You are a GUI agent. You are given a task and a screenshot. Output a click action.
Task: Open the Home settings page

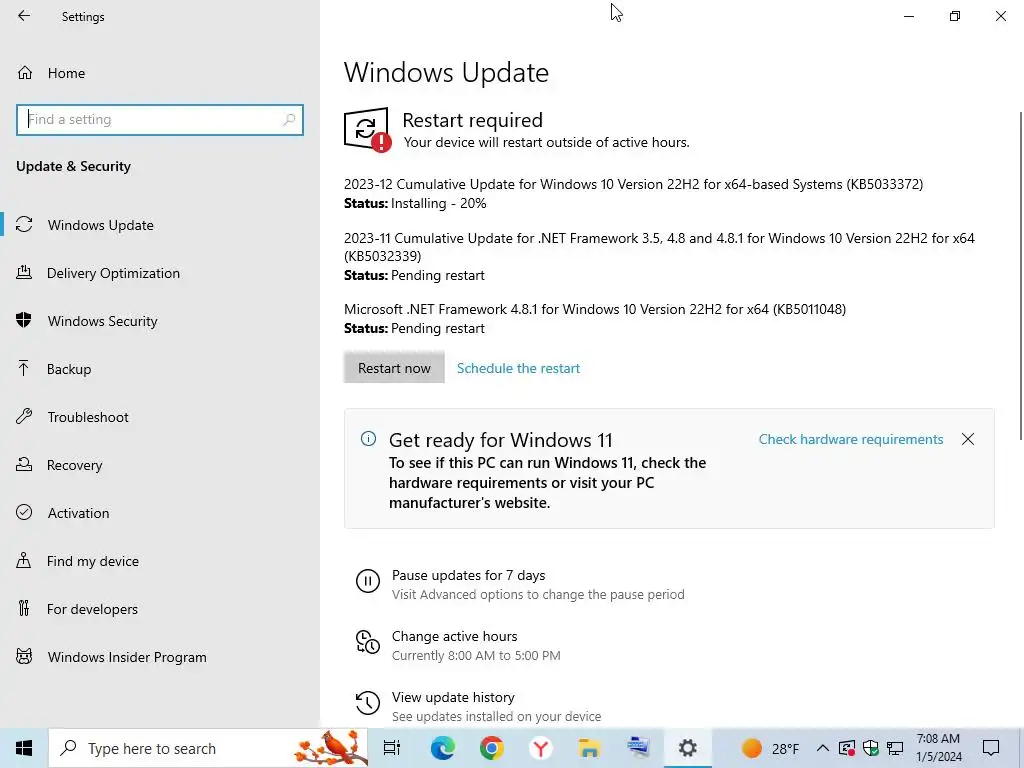[x=66, y=73]
